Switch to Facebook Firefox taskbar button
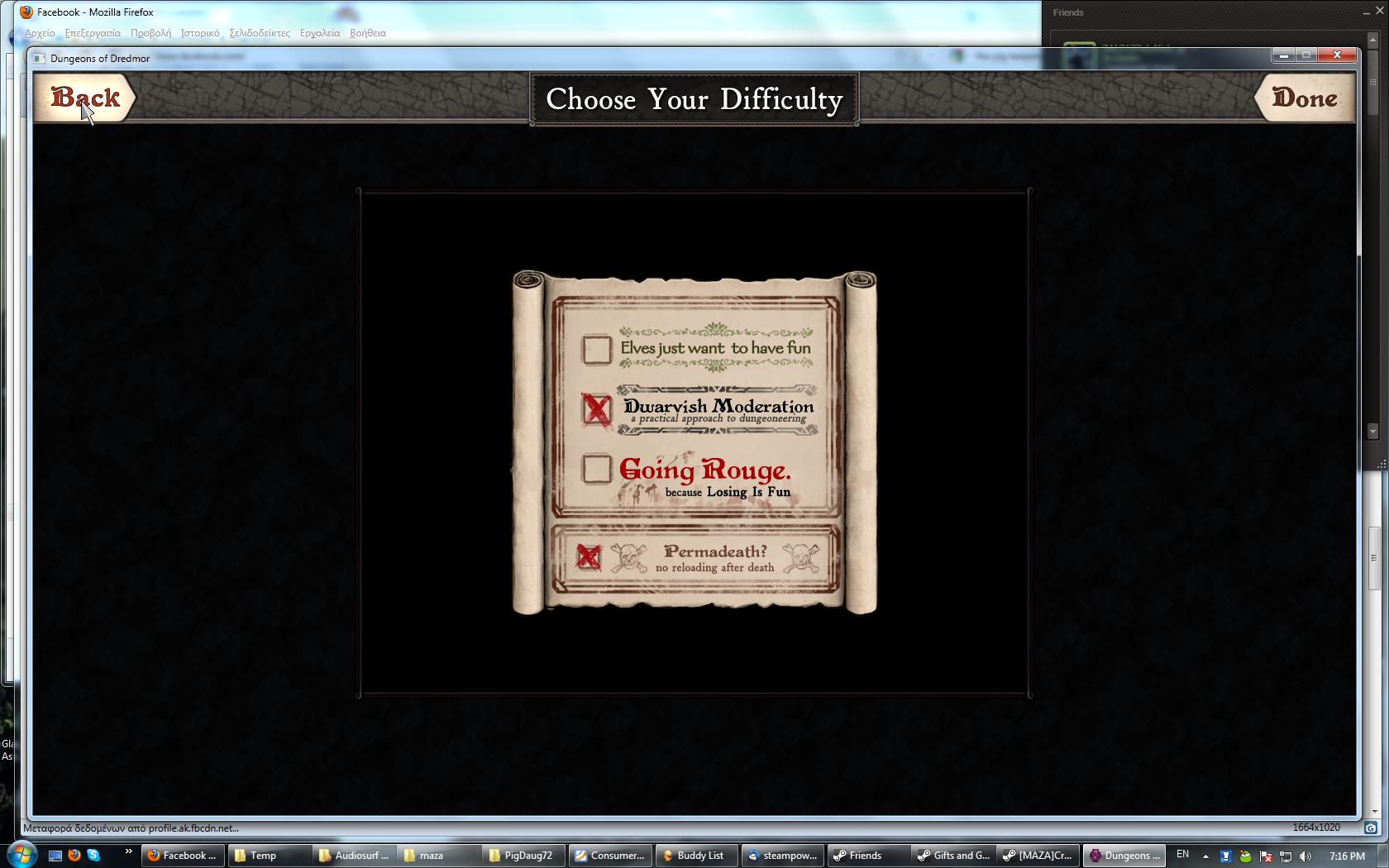 click(x=183, y=856)
